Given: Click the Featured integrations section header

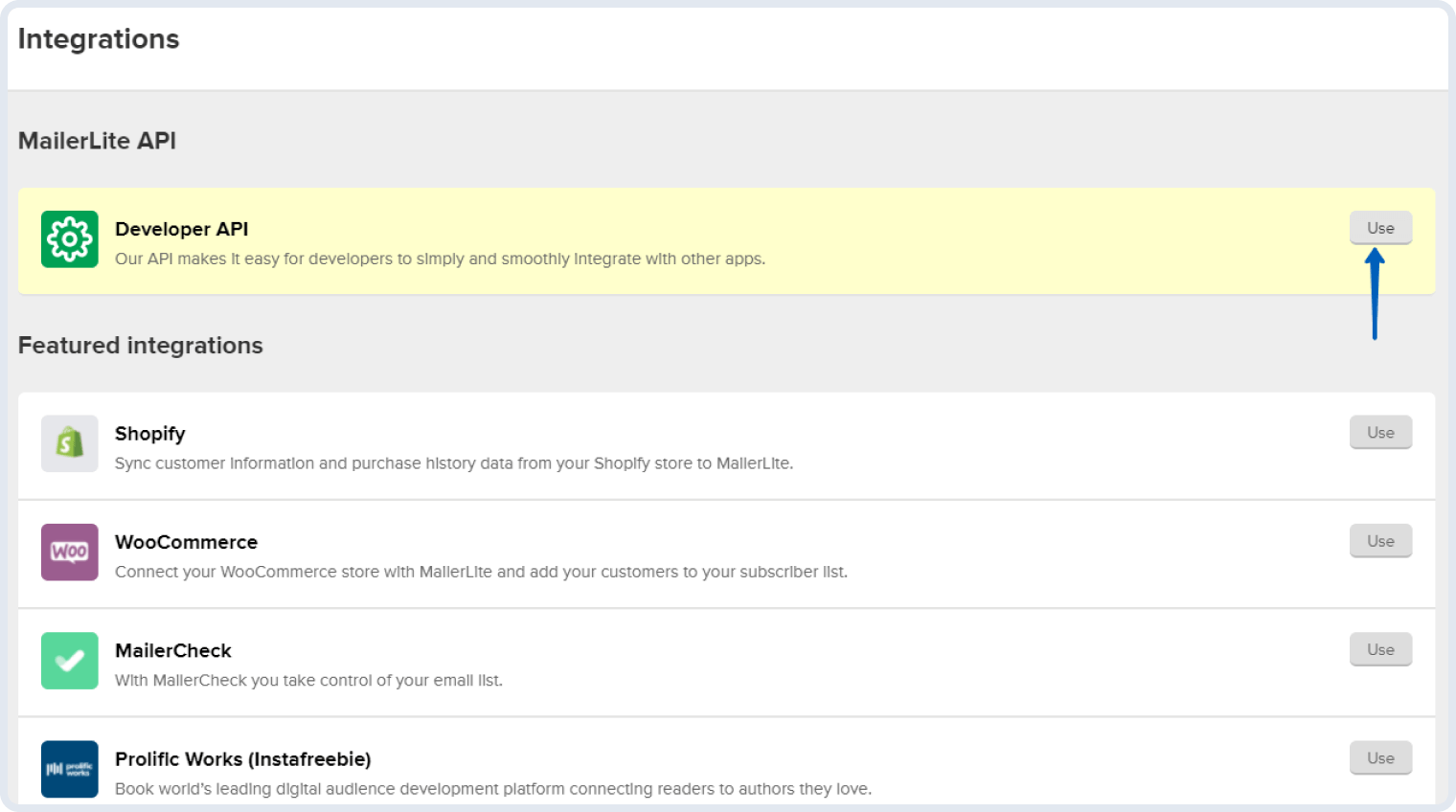Looking at the screenshot, I should [141, 346].
